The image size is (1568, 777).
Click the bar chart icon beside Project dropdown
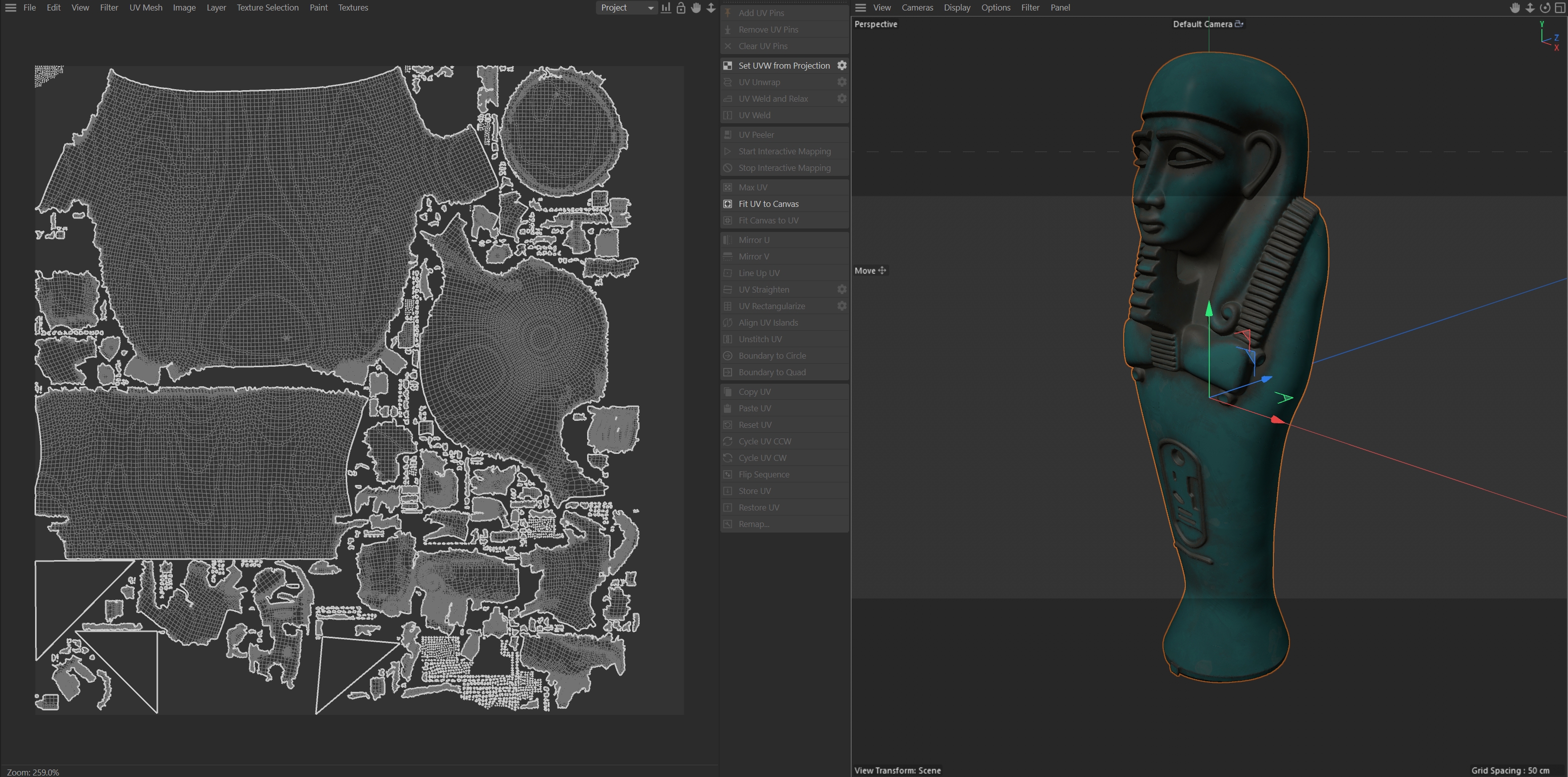point(666,8)
